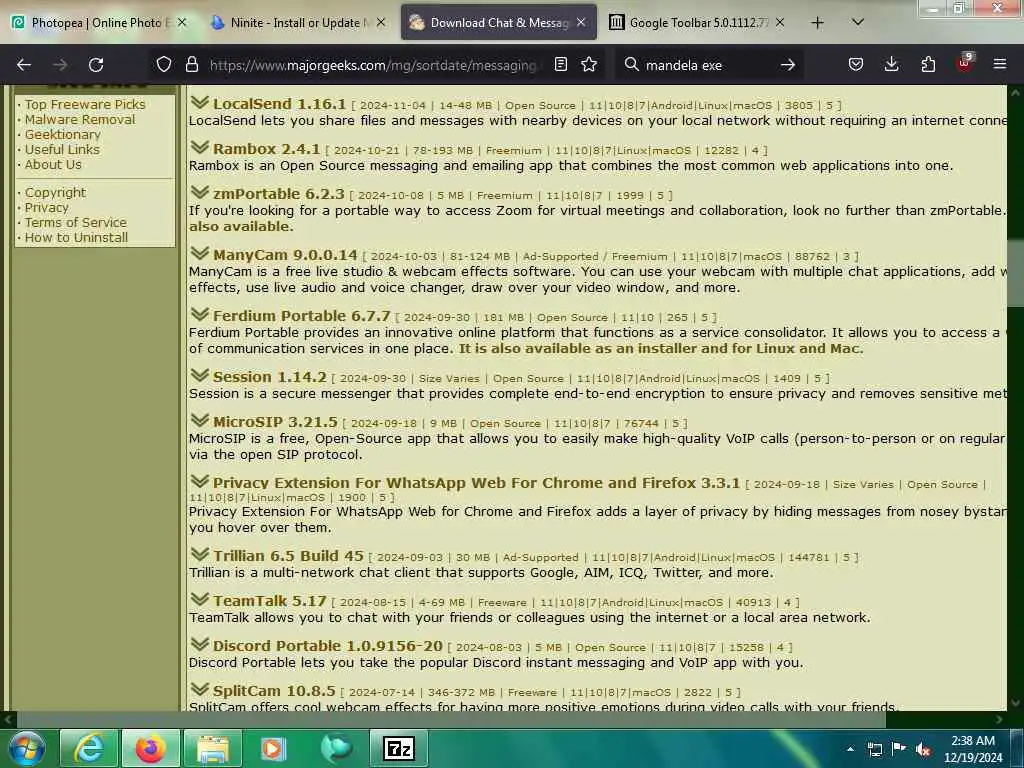The height and width of the screenshot is (768, 1024).
Task: Click download arrow icon beside Rambox
Action: (200, 148)
